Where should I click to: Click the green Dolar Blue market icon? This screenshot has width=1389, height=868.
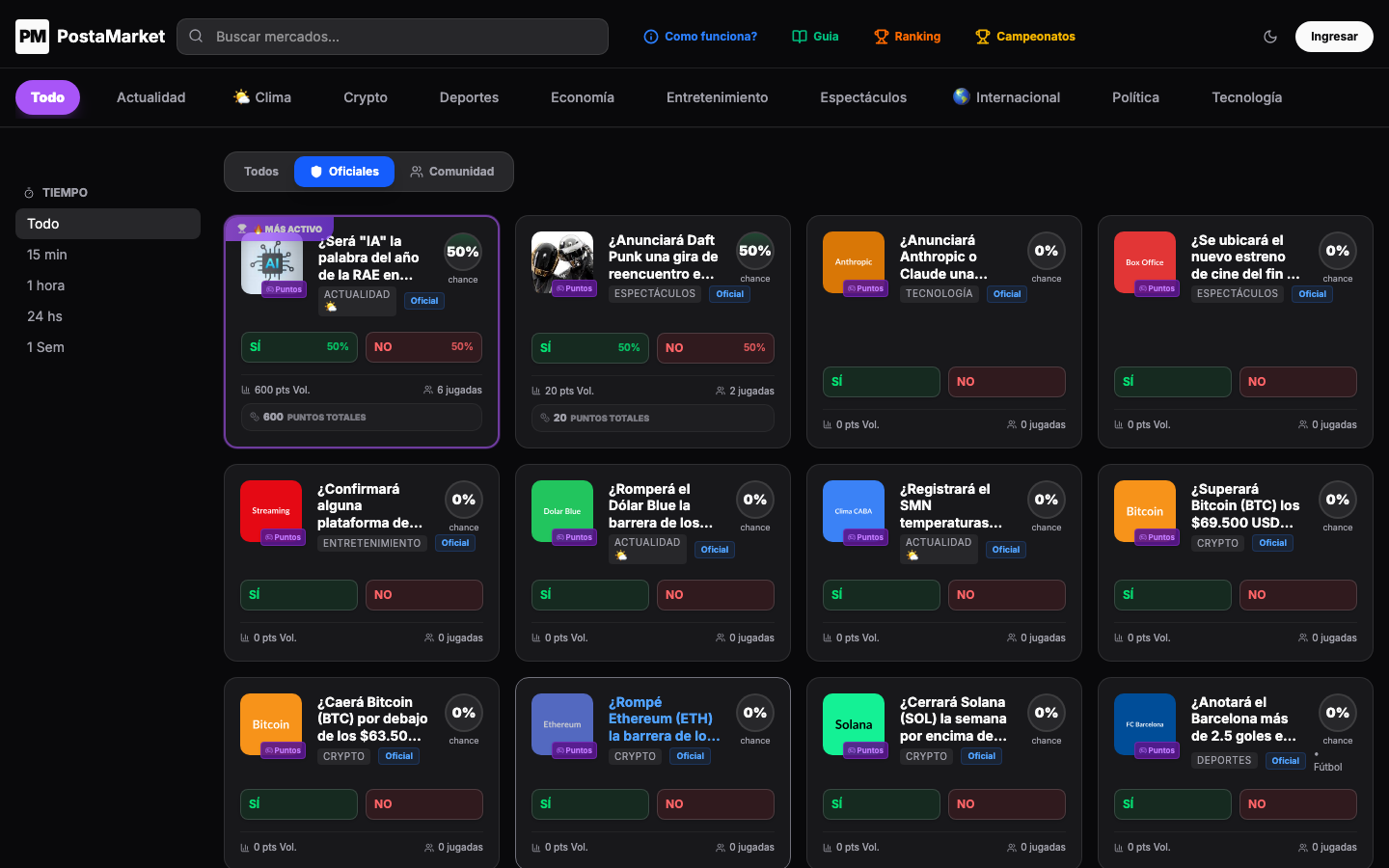click(562, 511)
